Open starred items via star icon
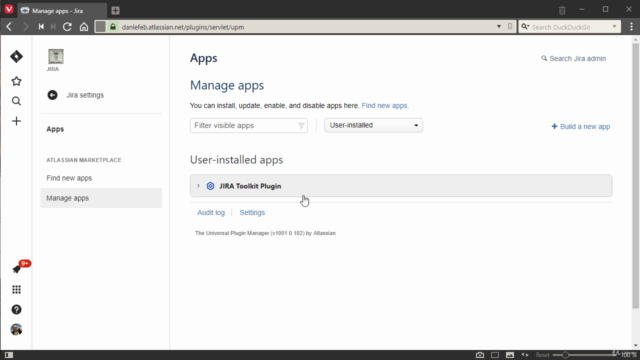This screenshot has height=360, width=640. 16,81
